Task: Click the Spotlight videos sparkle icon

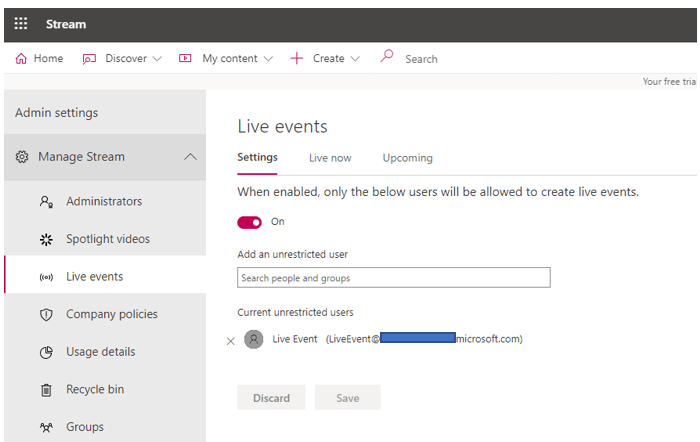Action: tap(46, 240)
